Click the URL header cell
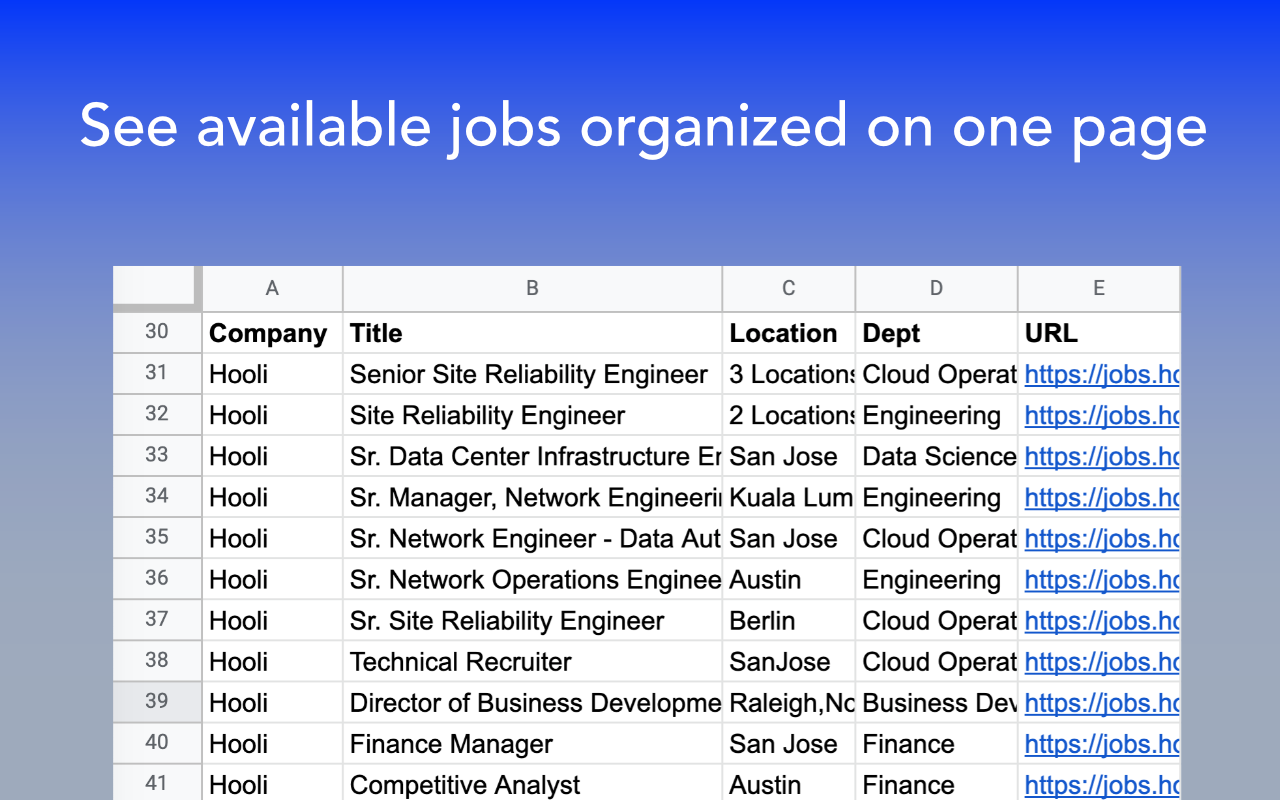Screen dimensions: 1280x800 point(1099,333)
